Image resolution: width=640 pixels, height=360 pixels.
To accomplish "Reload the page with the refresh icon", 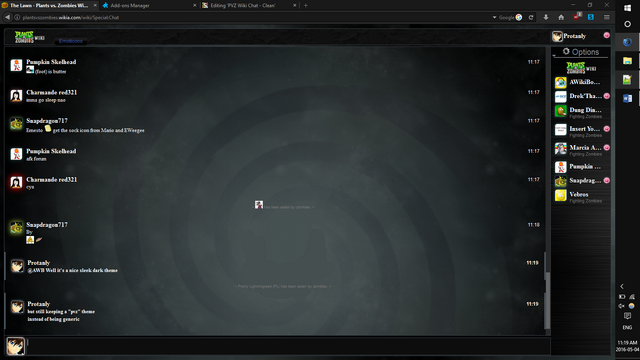I will point(531,17).
